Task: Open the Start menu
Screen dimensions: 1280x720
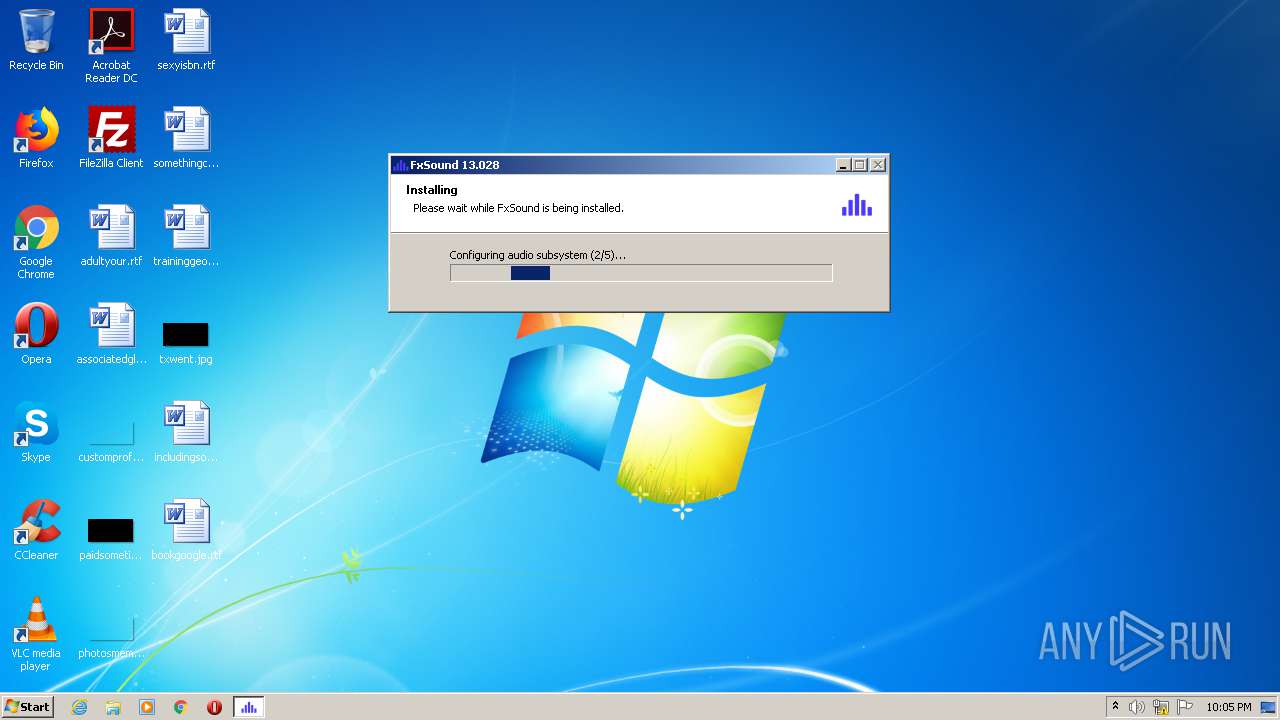Action: [27, 706]
